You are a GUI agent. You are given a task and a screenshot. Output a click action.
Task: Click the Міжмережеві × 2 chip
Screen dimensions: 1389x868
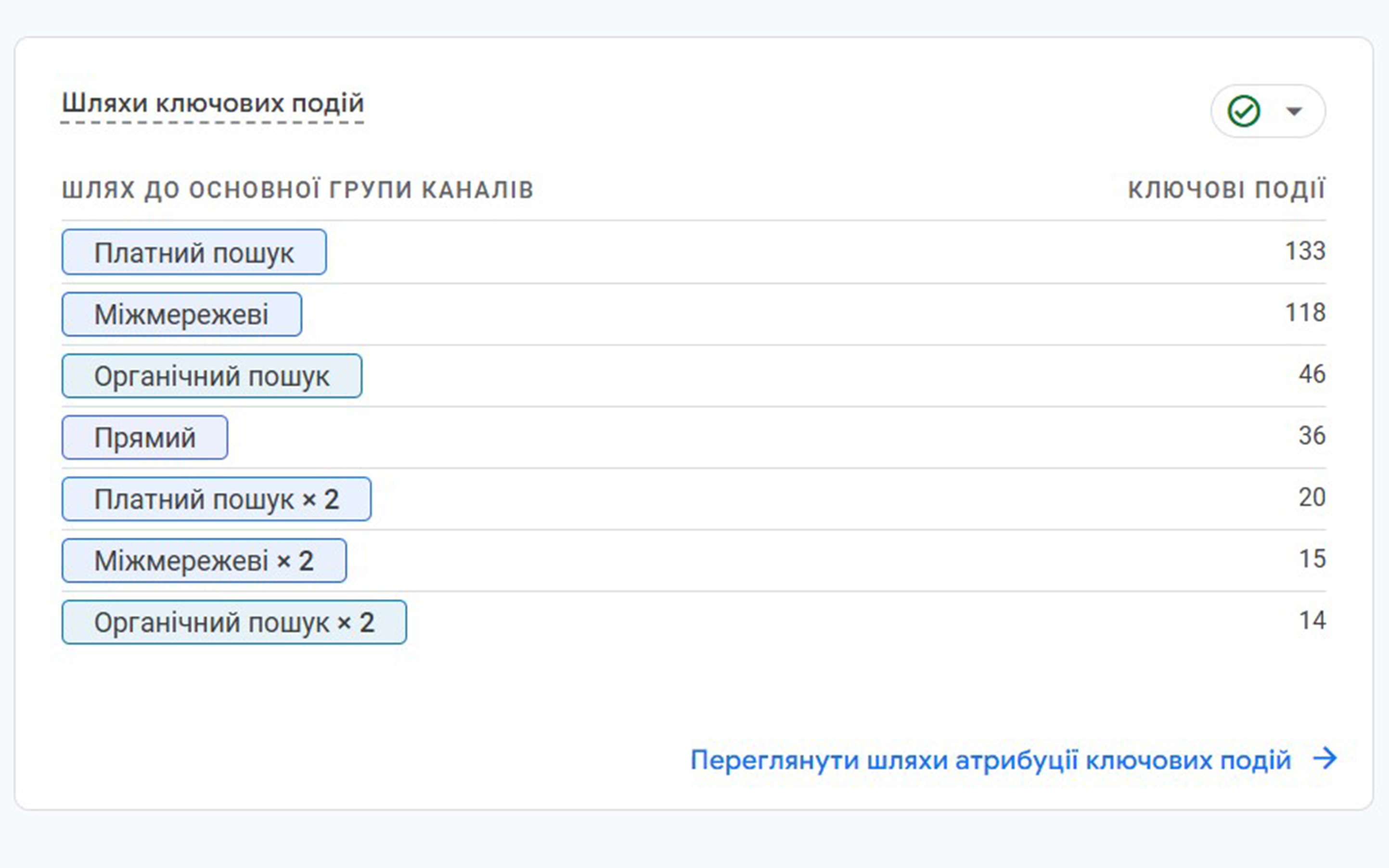point(204,560)
